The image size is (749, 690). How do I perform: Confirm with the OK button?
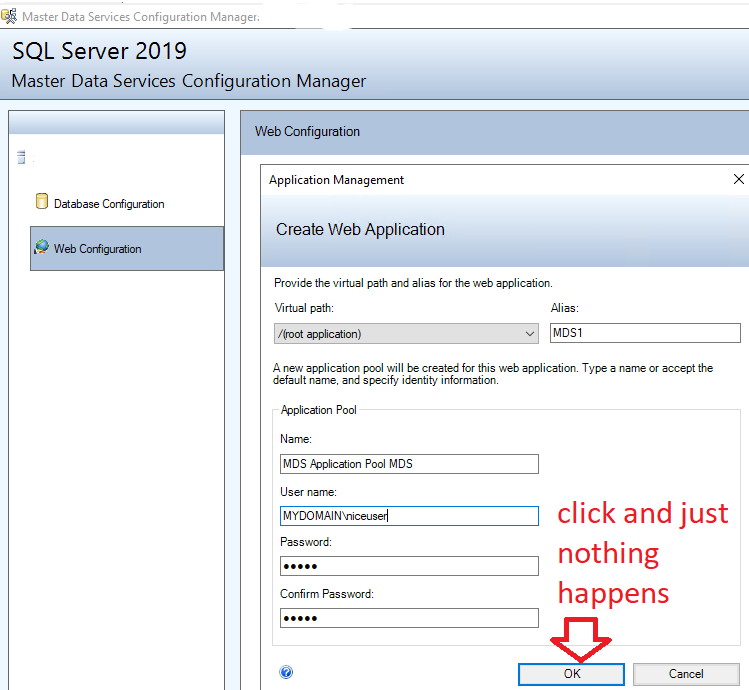click(x=571, y=674)
